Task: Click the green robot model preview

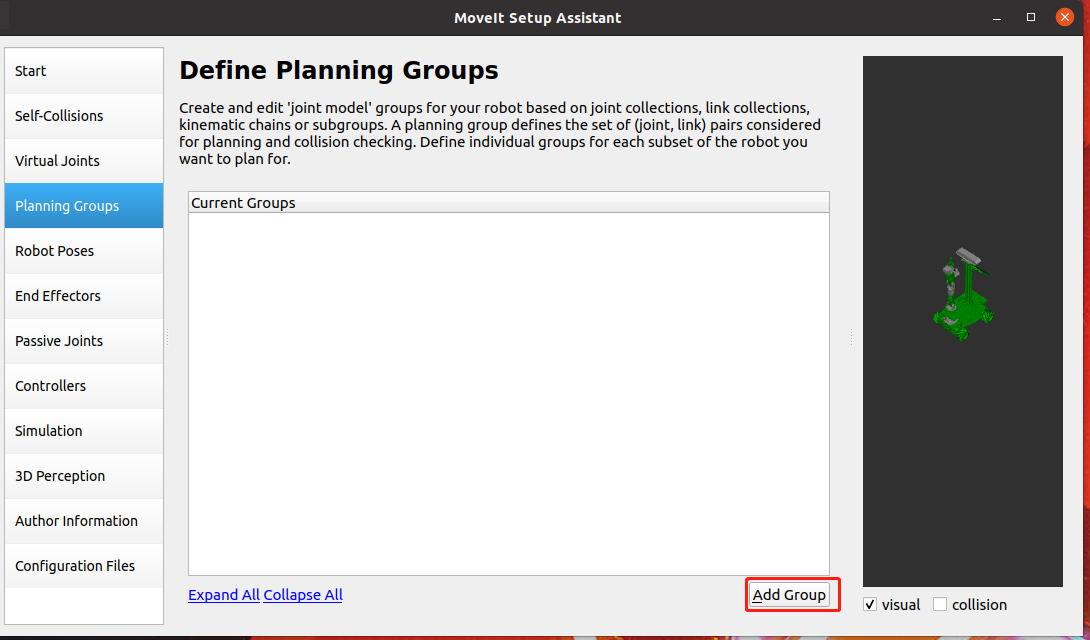Action: 963,294
